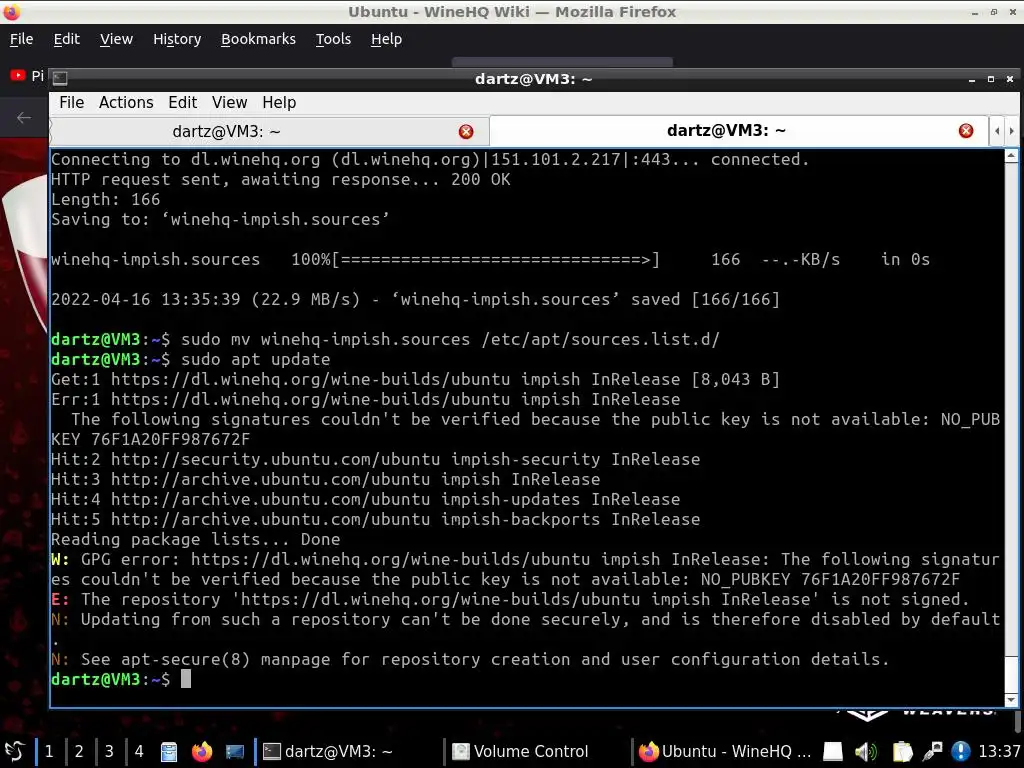Click the 13:37 clock
The image size is (1024, 768).
pos(999,751)
